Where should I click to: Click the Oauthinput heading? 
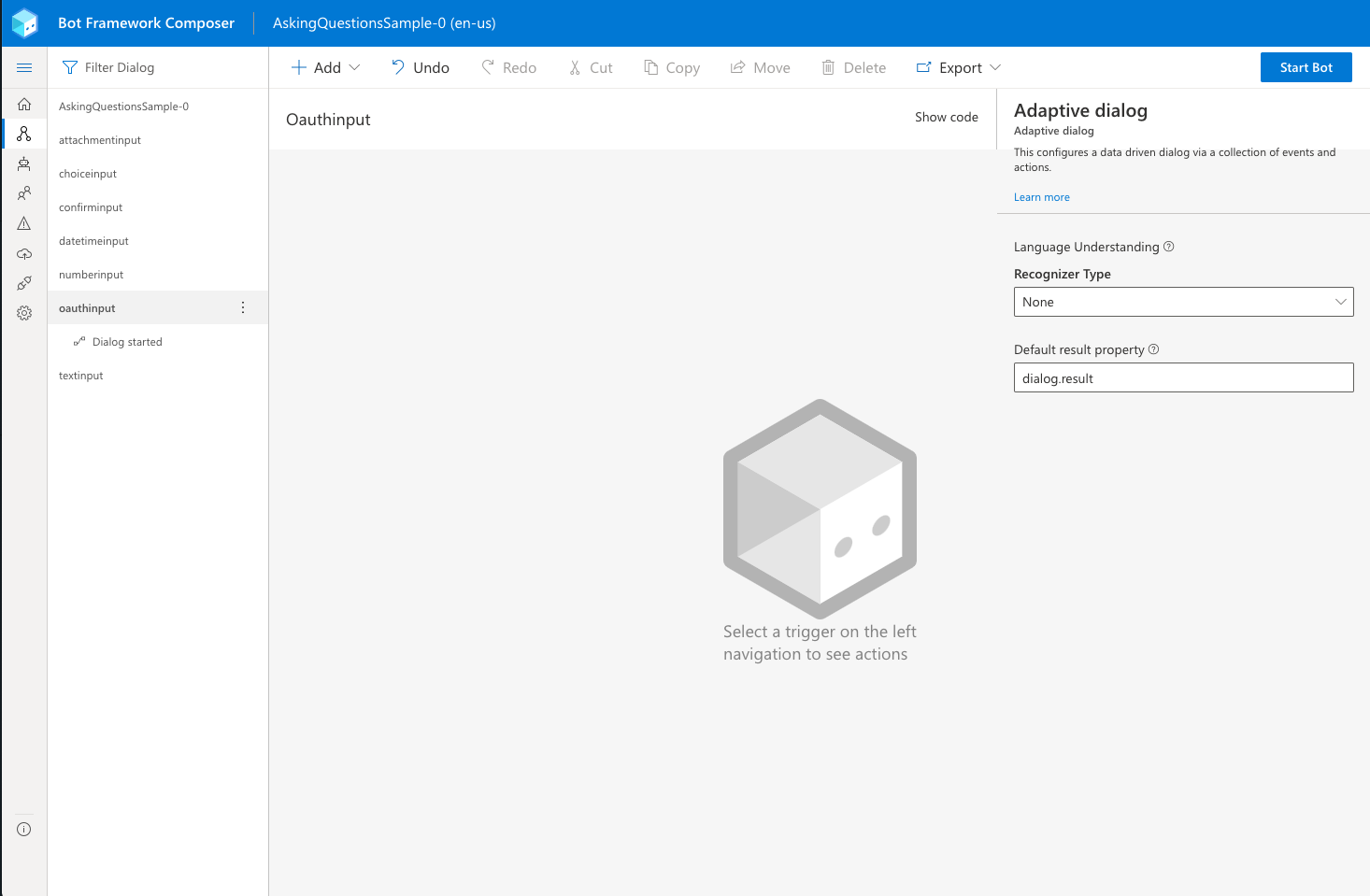328,120
